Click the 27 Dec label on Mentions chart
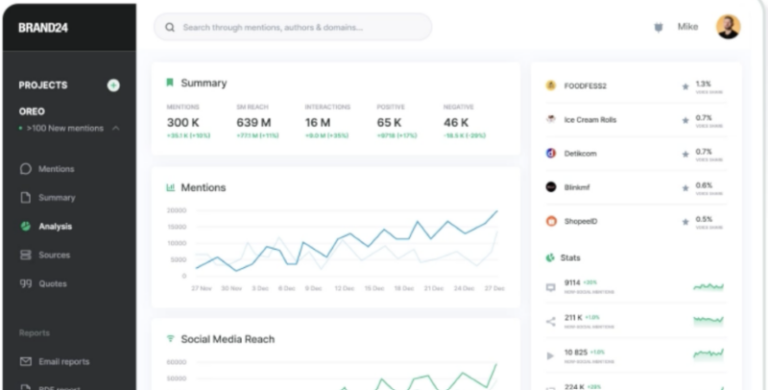The image size is (768, 390). coord(494,289)
